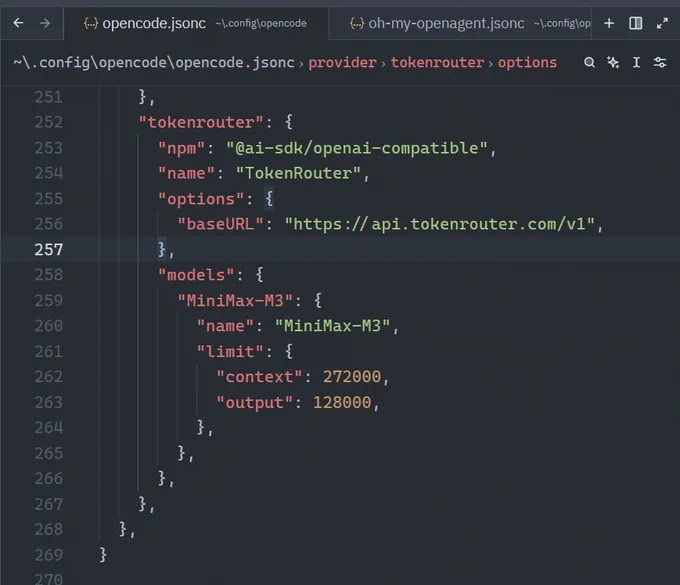Click the AI sparkles icon
The height and width of the screenshot is (585, 680).
click(613, 62)
